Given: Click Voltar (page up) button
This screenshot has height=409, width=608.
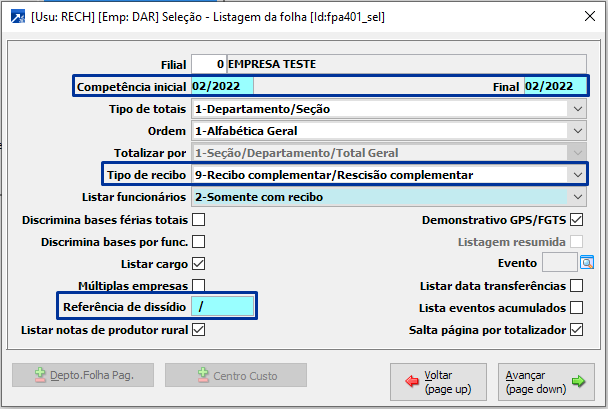Looking at the screenshot, I should (x=438, y=381).
